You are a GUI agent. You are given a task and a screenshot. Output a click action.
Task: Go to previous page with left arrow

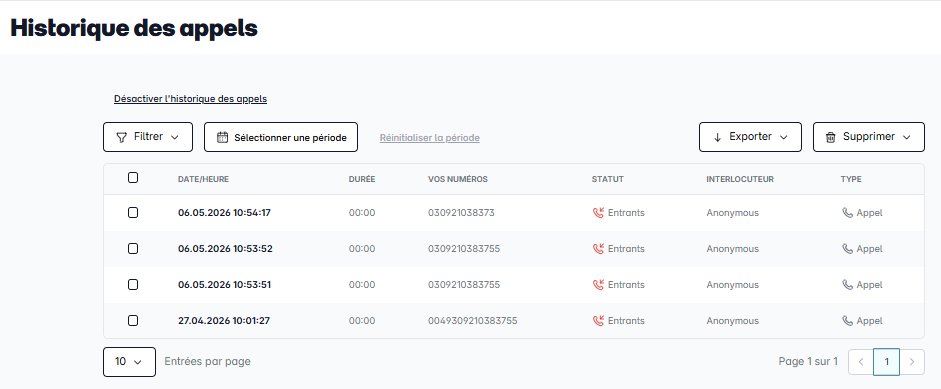(x=861, y=361)
